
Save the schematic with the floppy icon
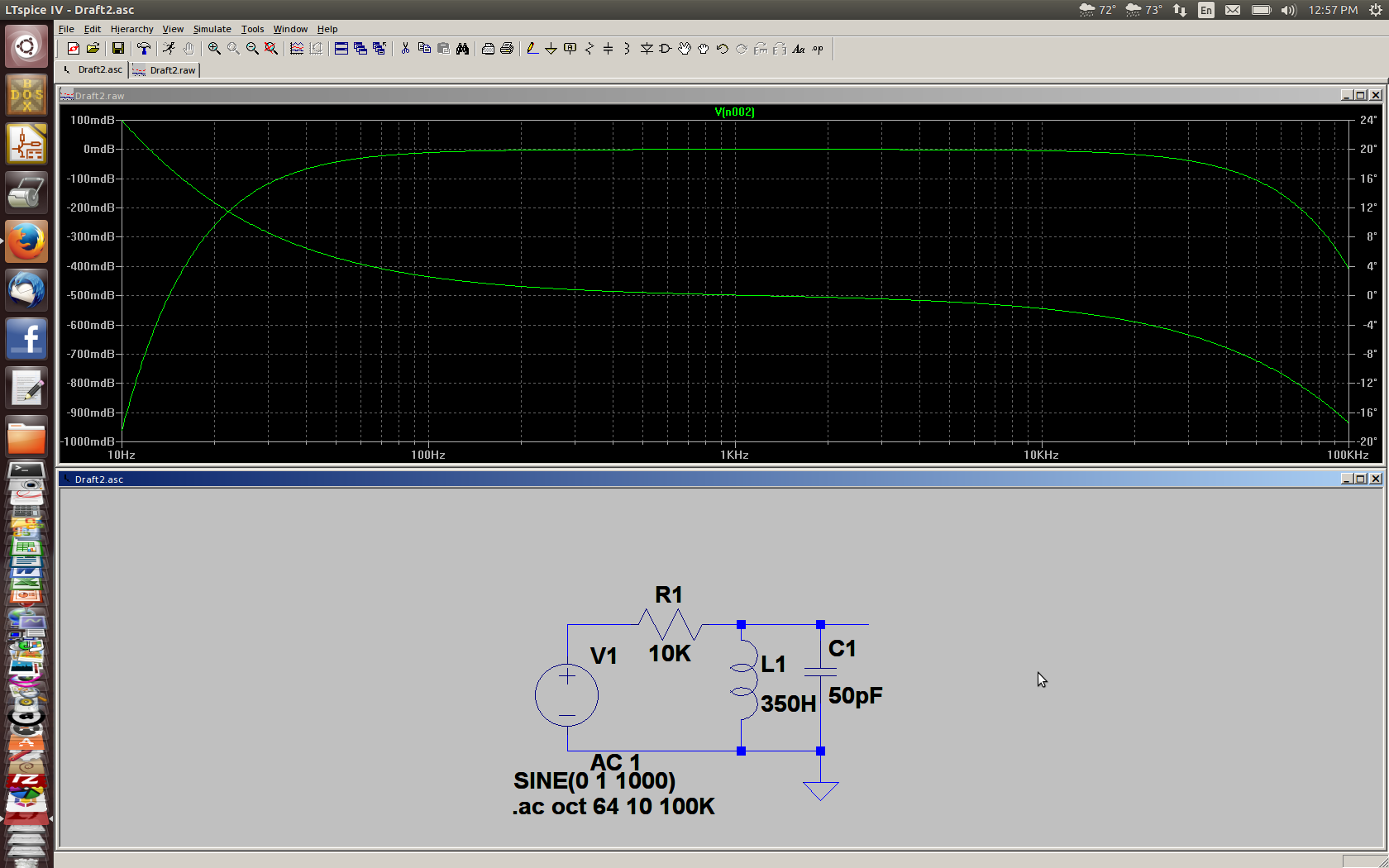pos(118,49)
